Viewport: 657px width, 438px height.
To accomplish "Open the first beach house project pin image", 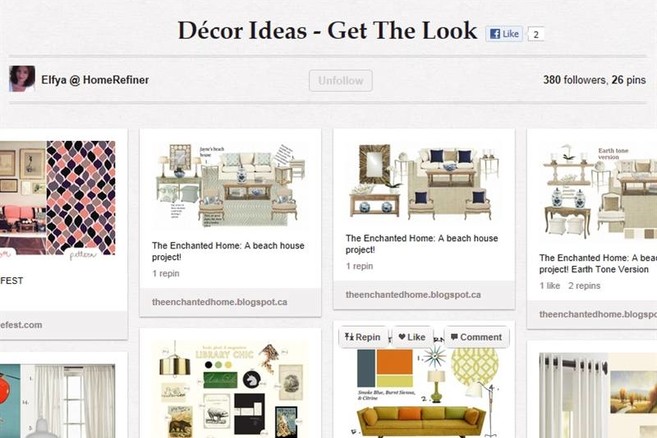I will point(230,186).
